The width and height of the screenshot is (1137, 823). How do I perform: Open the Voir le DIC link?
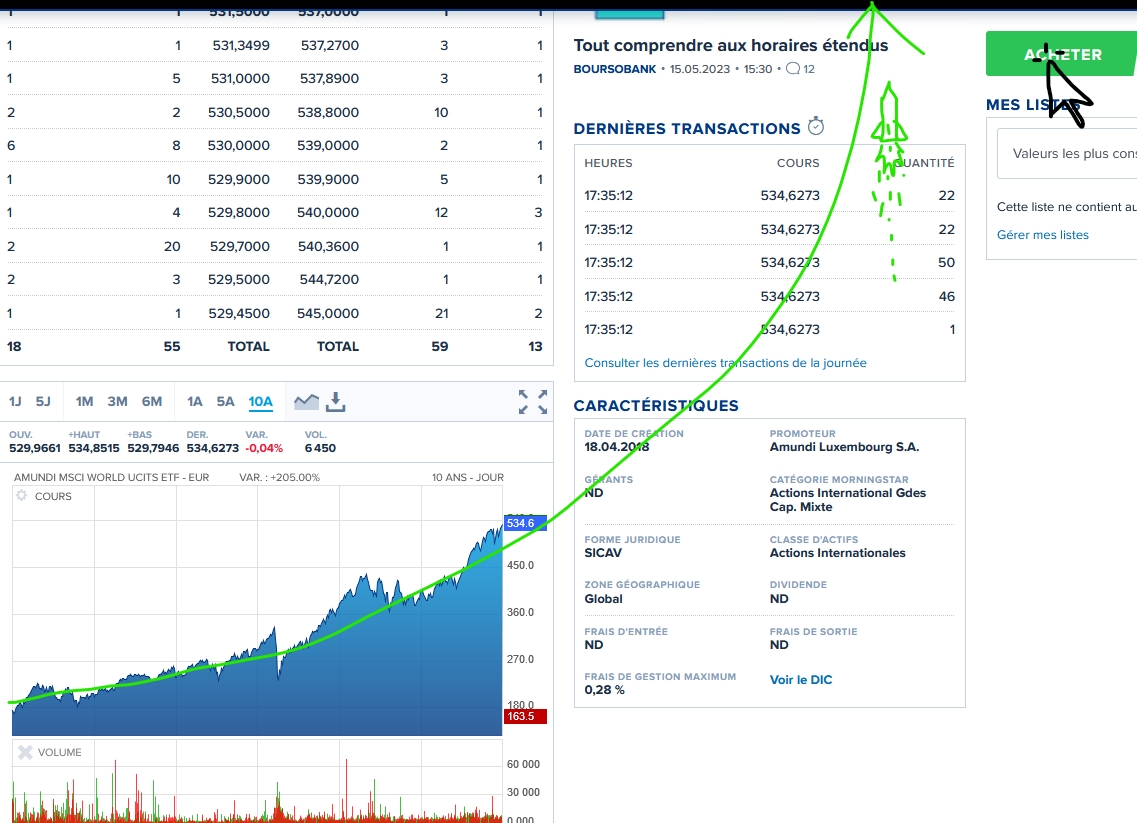pyautogui.click(x=801, y=679)
